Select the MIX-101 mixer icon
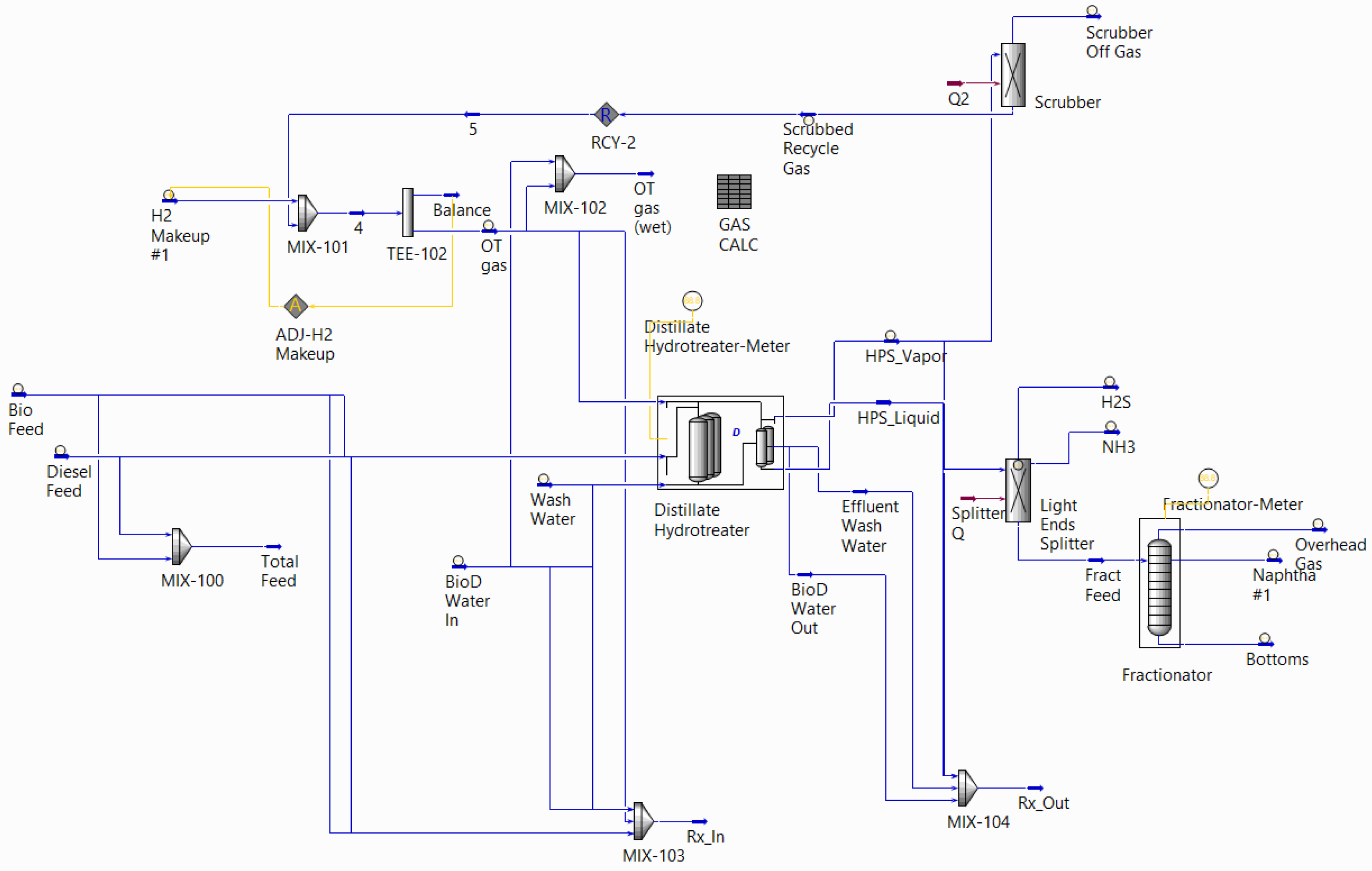This screenshot has height=871, width=1372. 307,213
